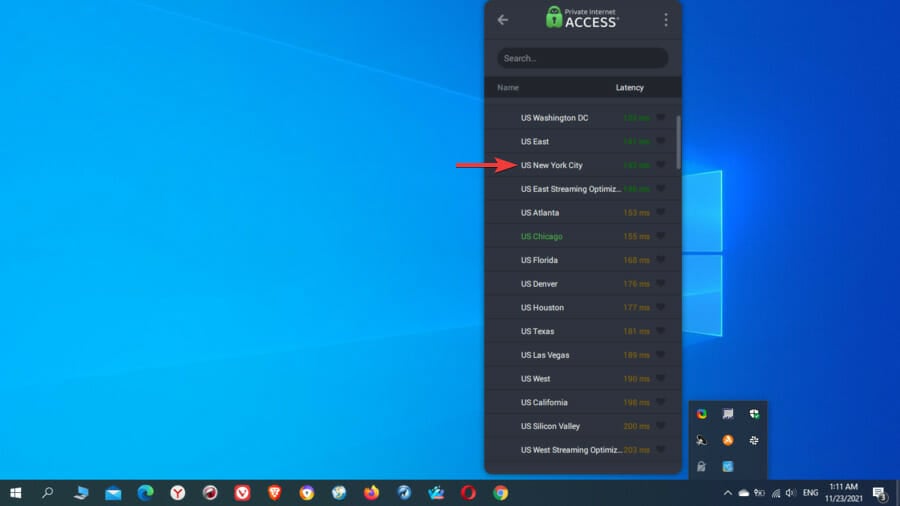
Task: Click the 153 ms latency value for Atlanta
Action: point(637,212)
